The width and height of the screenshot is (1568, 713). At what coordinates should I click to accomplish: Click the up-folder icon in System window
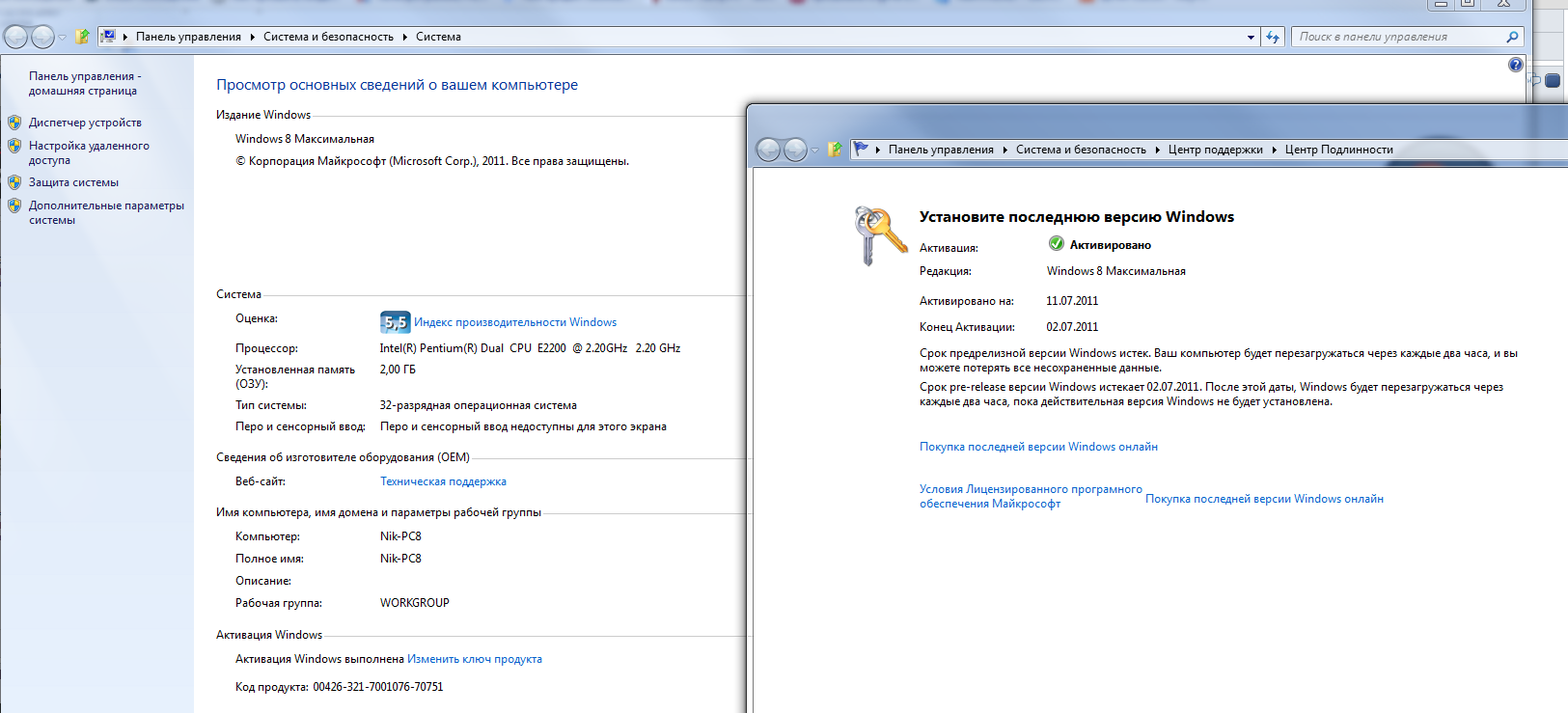click(82, 37)
